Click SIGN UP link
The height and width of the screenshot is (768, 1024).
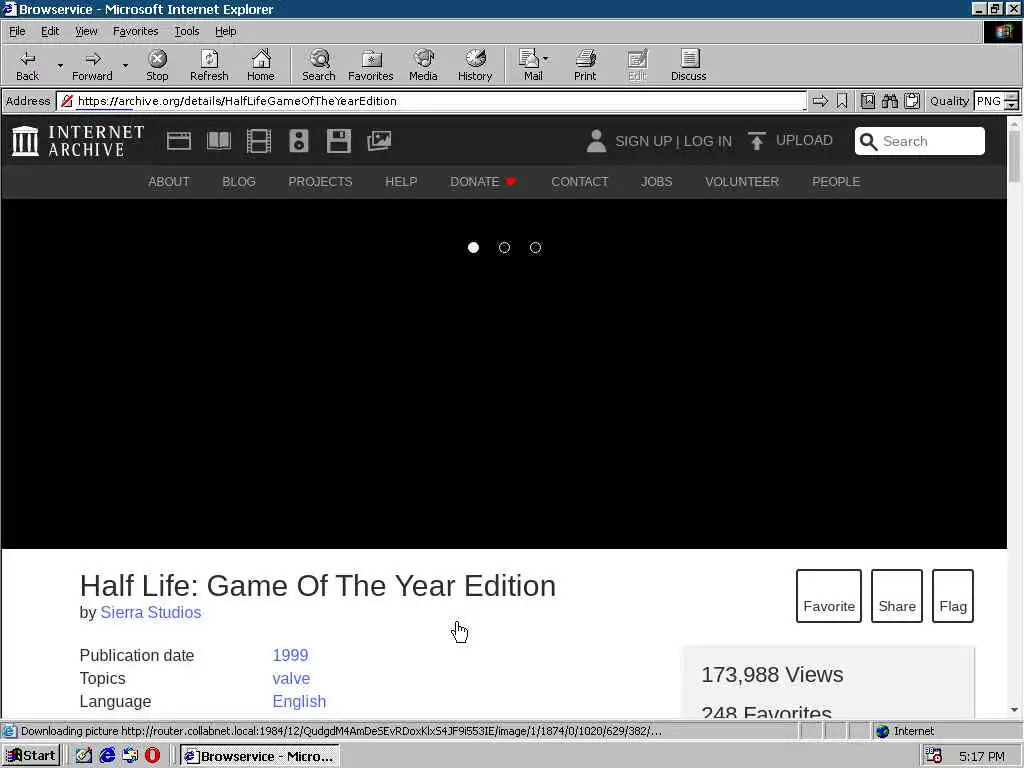point(643,141)
